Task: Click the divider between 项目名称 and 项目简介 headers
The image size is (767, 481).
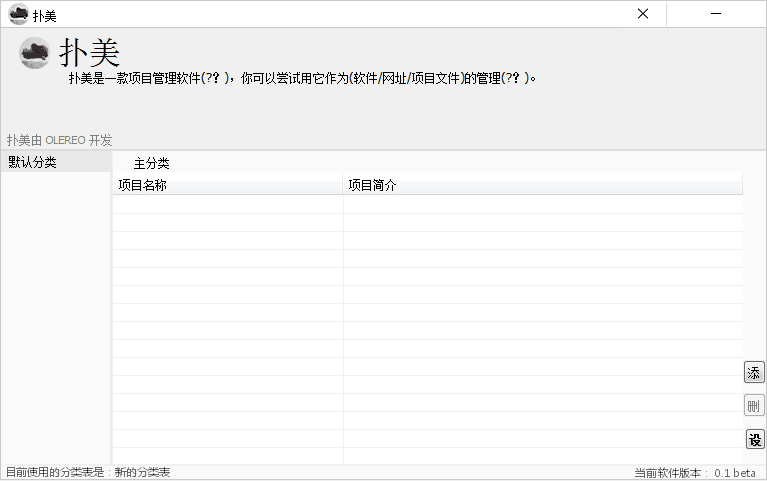Action: pos(343,185)
